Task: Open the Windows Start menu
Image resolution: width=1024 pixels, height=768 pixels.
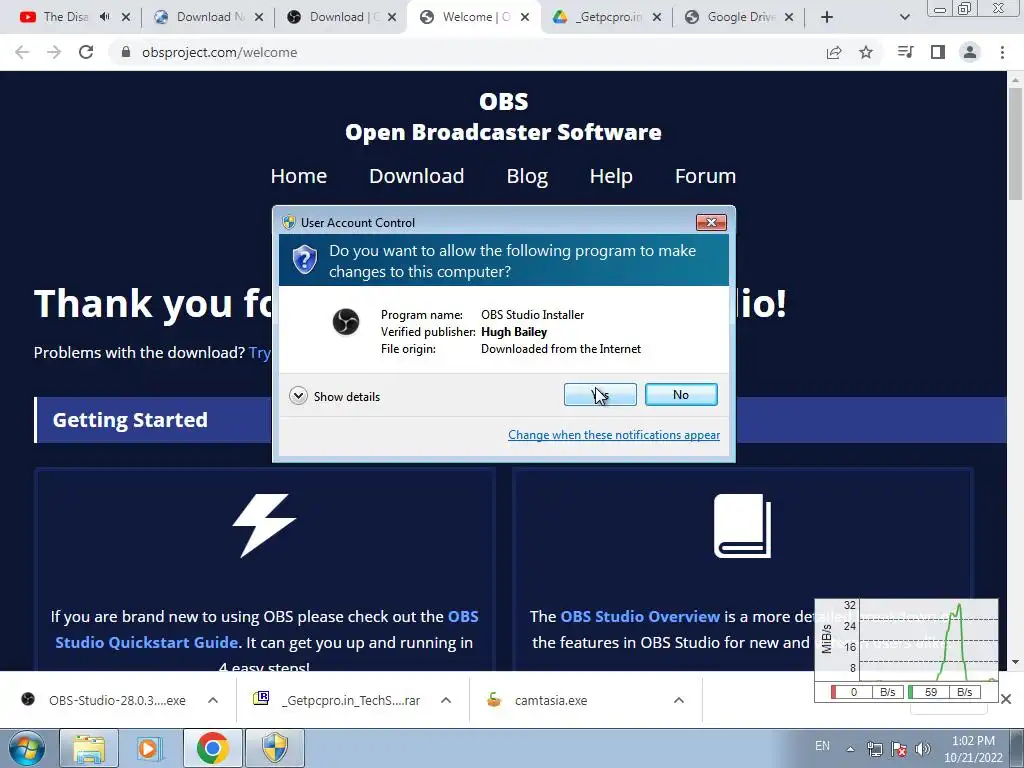Action: (x=26, y=748)
